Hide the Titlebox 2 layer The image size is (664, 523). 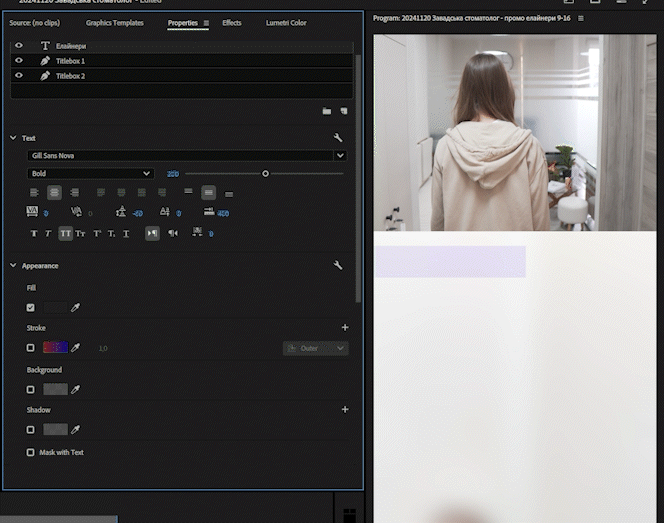pos(19,75)
